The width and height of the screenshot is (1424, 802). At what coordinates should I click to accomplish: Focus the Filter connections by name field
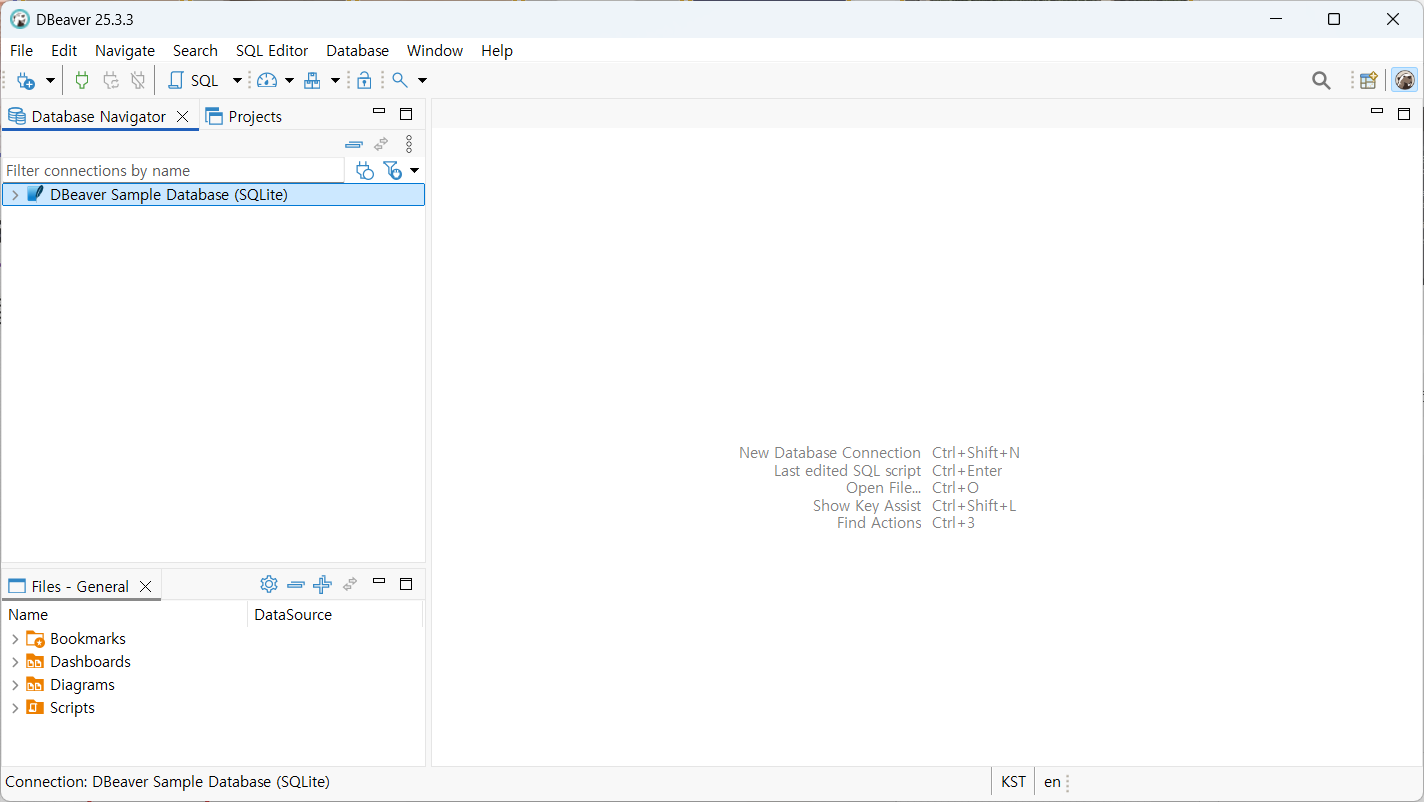[x=174, y=171]
